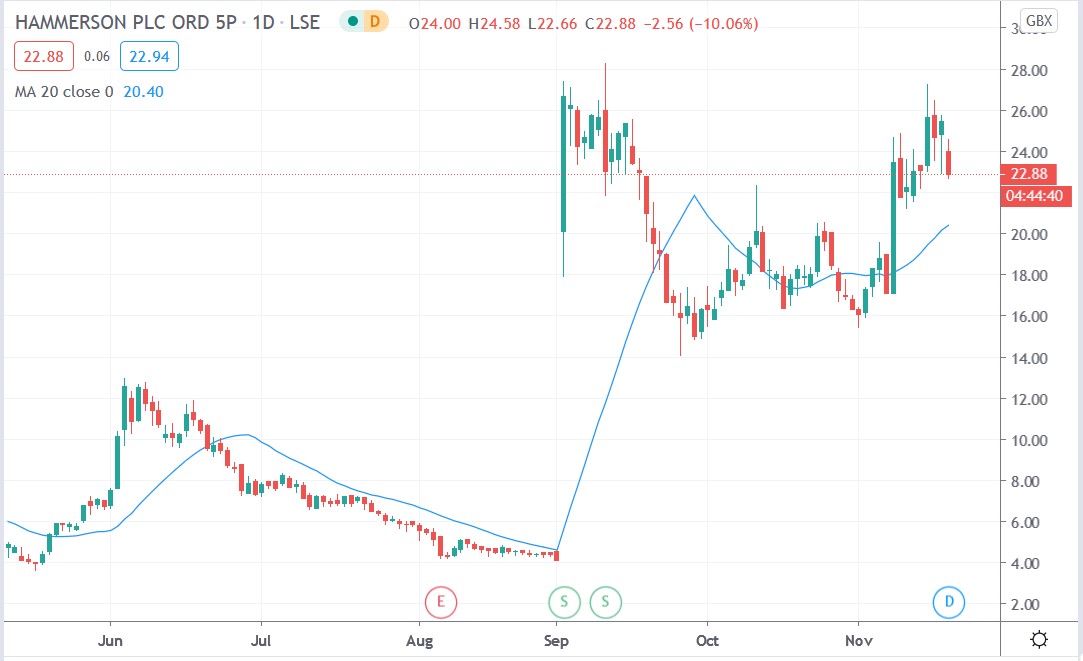
Task: Click the MA value 20.40
Action: pyautogui.click(x=144, y=91)
